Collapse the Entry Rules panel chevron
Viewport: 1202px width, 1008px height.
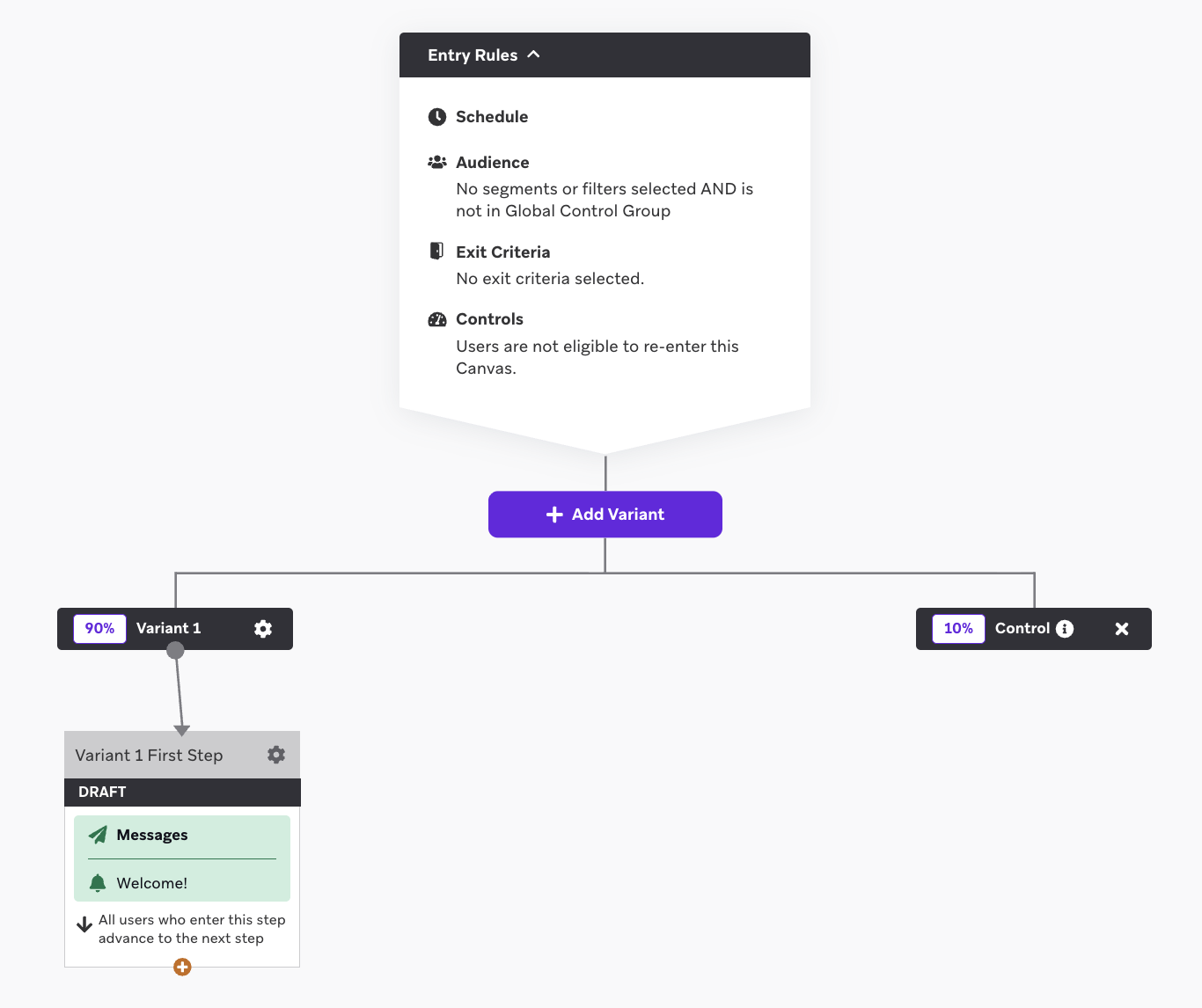click(x=533, y=55)
